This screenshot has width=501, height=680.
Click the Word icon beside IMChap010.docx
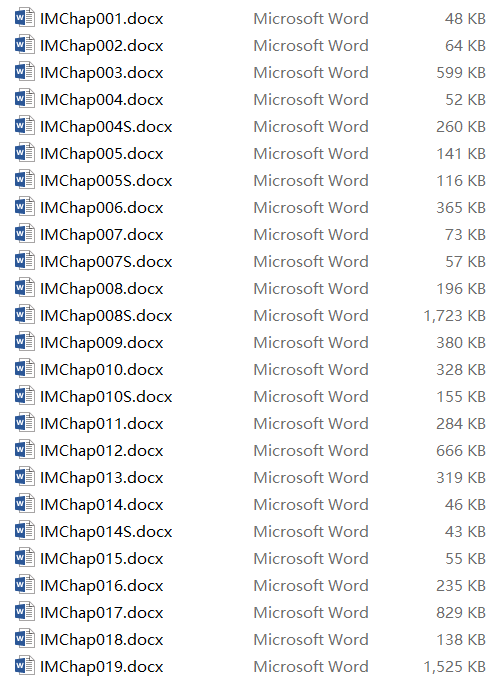[24, 369]
